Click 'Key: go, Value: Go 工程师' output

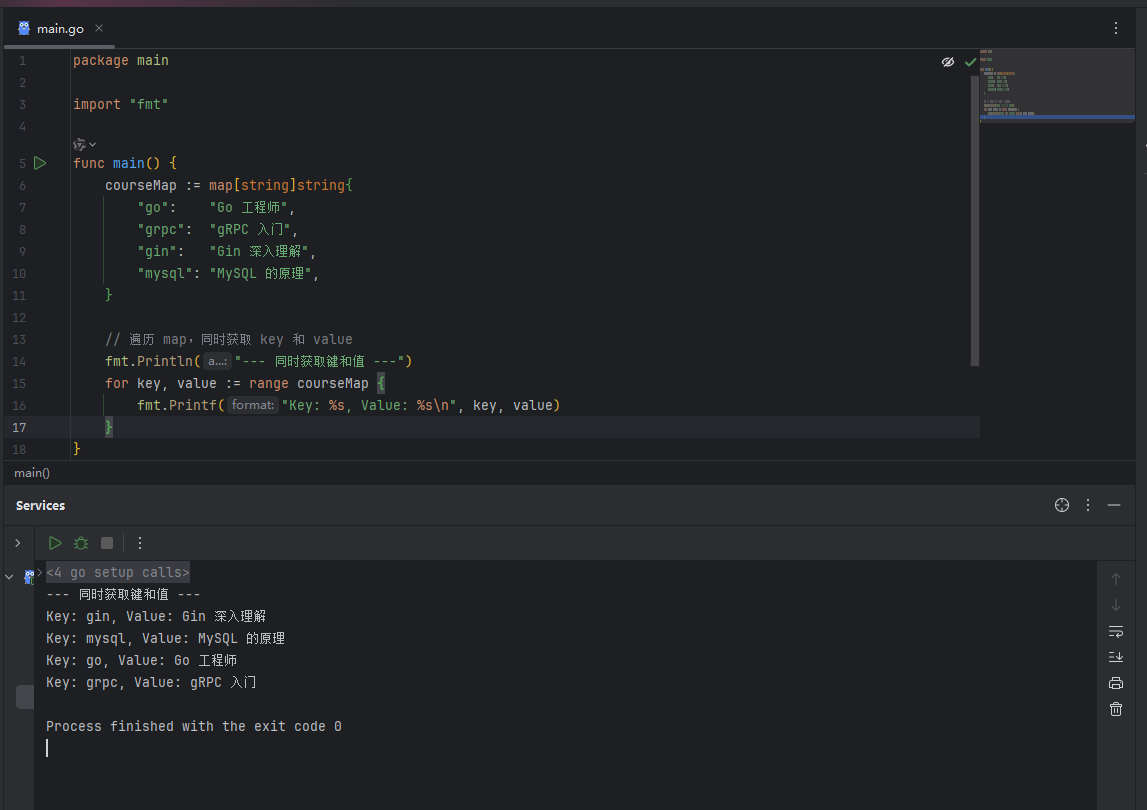141,660
